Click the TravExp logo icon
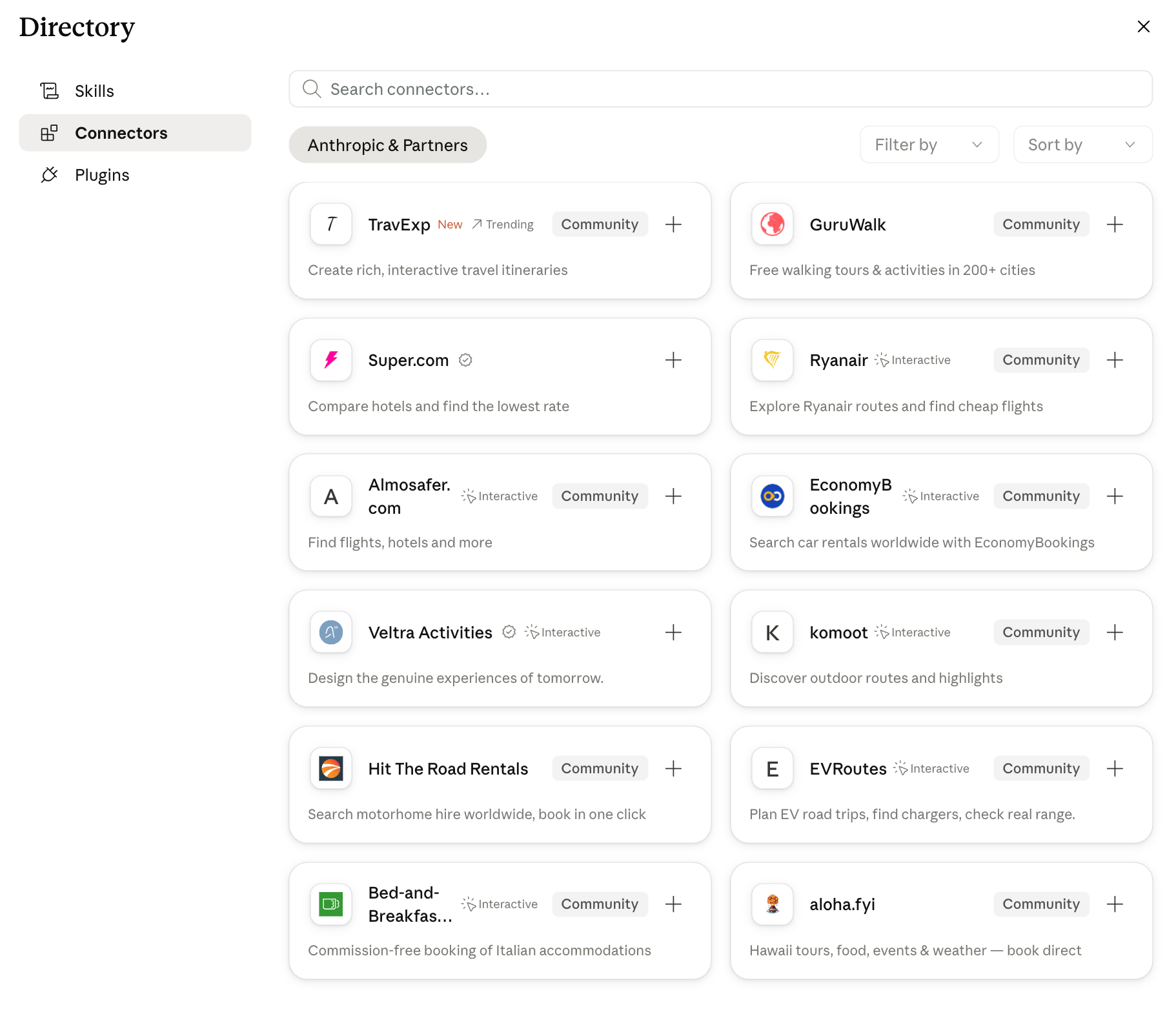1176x1016 pixels. click(331, 225)
